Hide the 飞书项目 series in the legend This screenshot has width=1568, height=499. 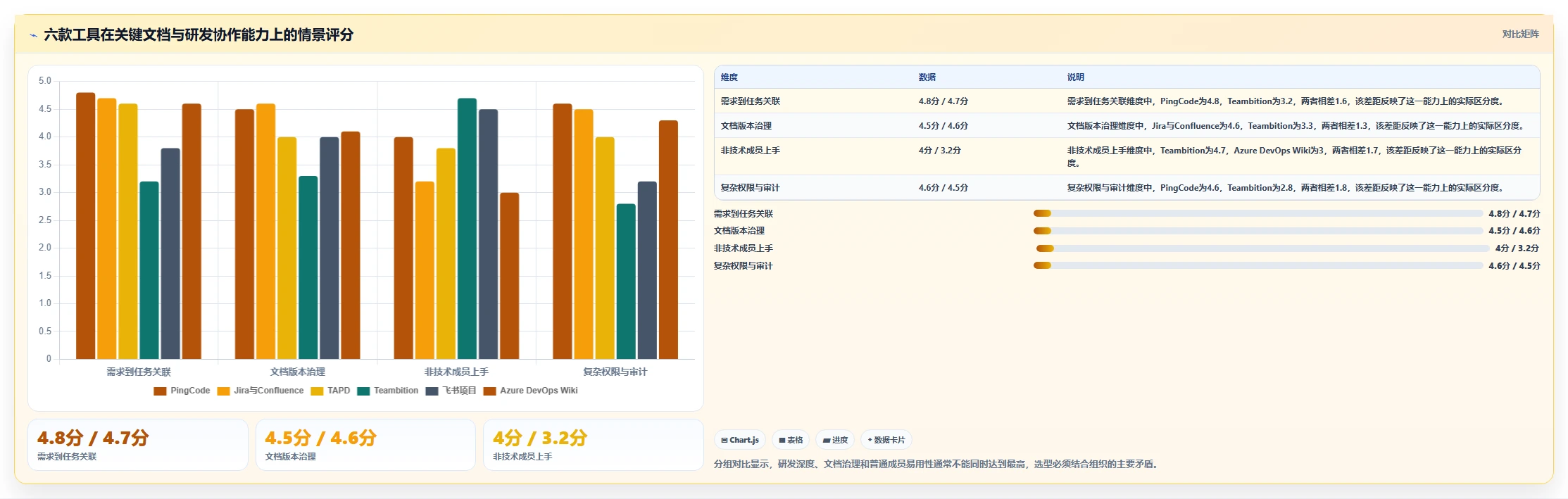(x=451, y=391)
